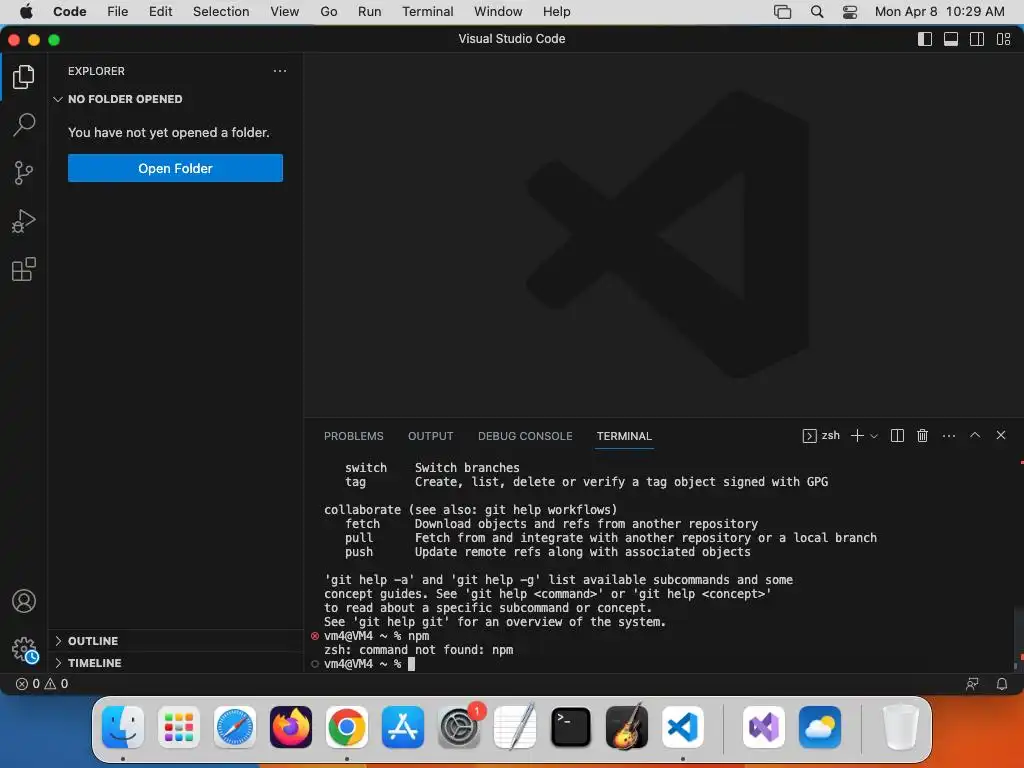Kill the terminal with trash icon
Viewport: 1024px width, 768px height.
pos(922,436)
